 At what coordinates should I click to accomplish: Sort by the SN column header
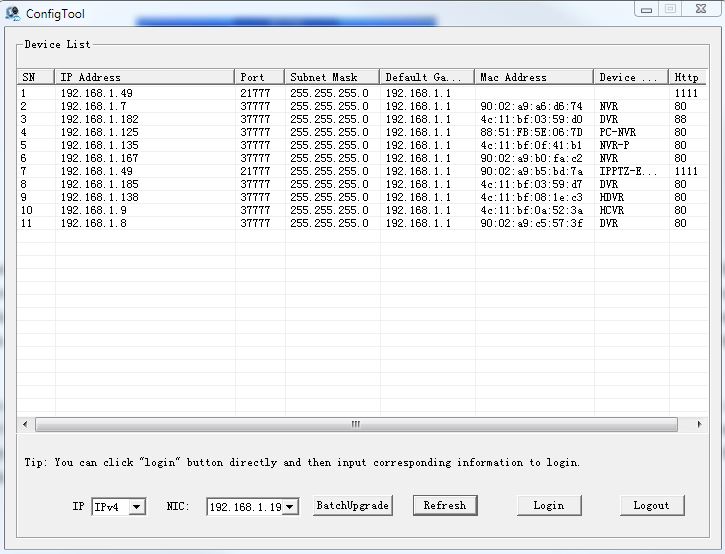pos(36,77)
